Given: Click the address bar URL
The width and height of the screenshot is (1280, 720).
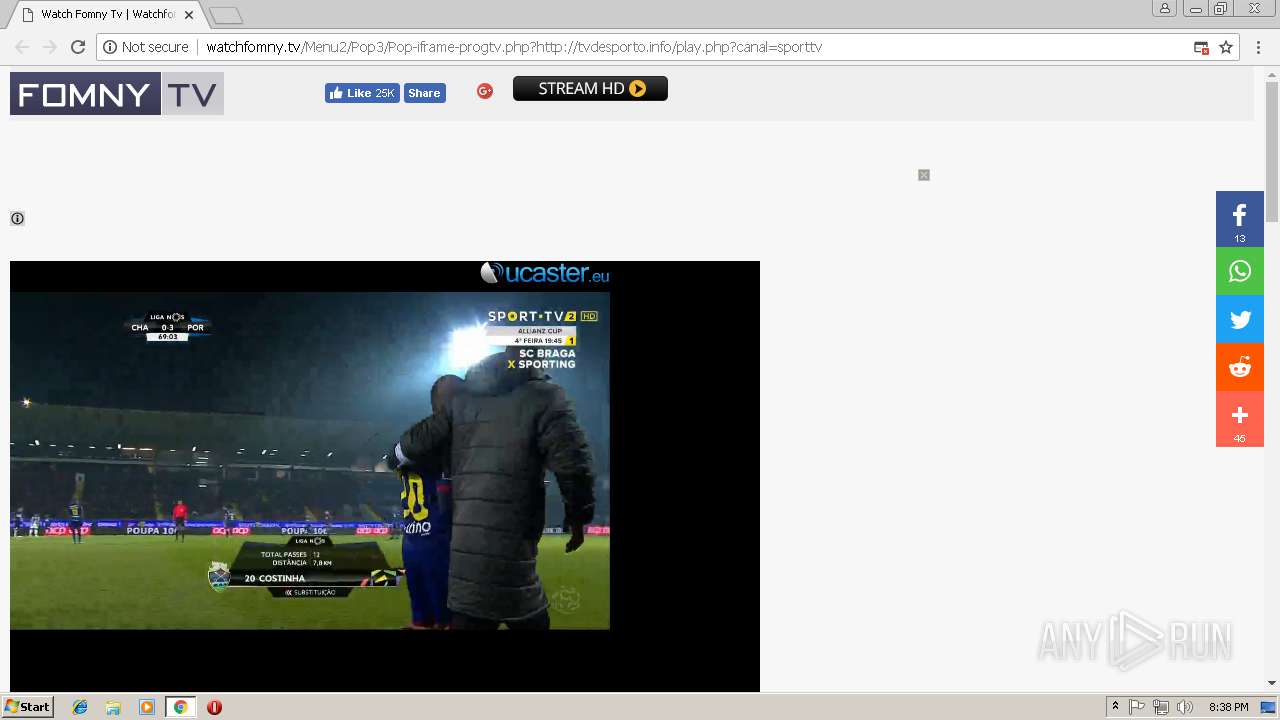Looking at the screenshot, I should [514, 47].
